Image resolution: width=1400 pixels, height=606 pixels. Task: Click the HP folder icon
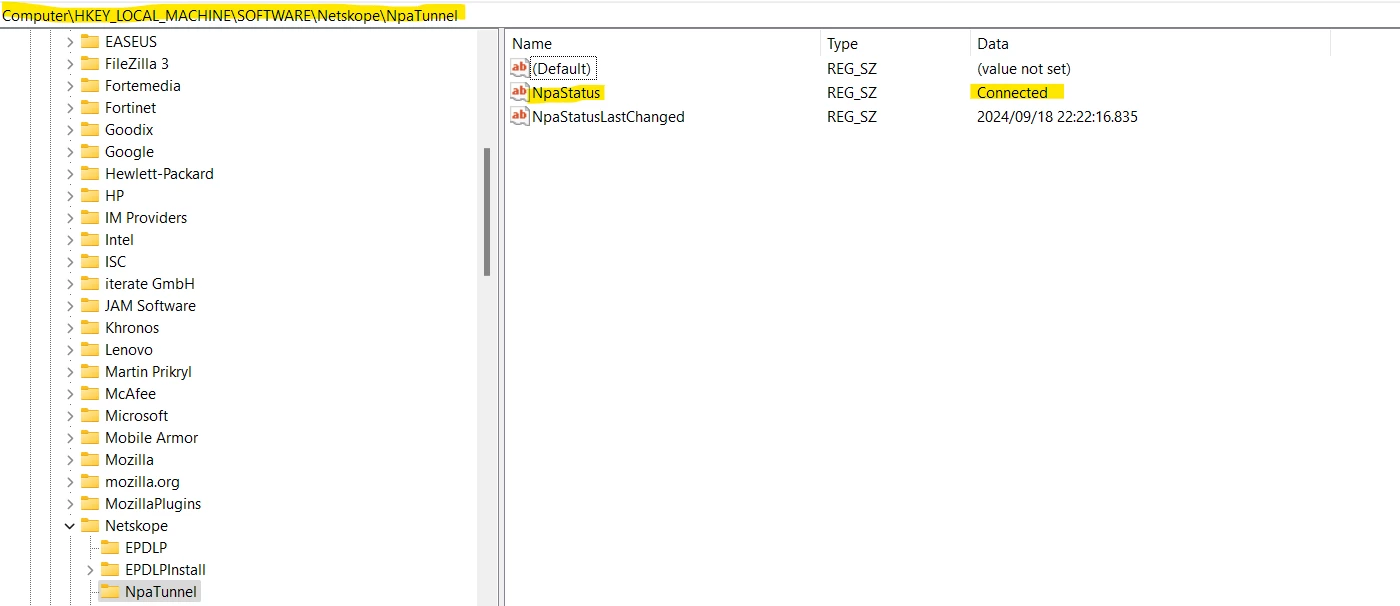pos(90,196)
